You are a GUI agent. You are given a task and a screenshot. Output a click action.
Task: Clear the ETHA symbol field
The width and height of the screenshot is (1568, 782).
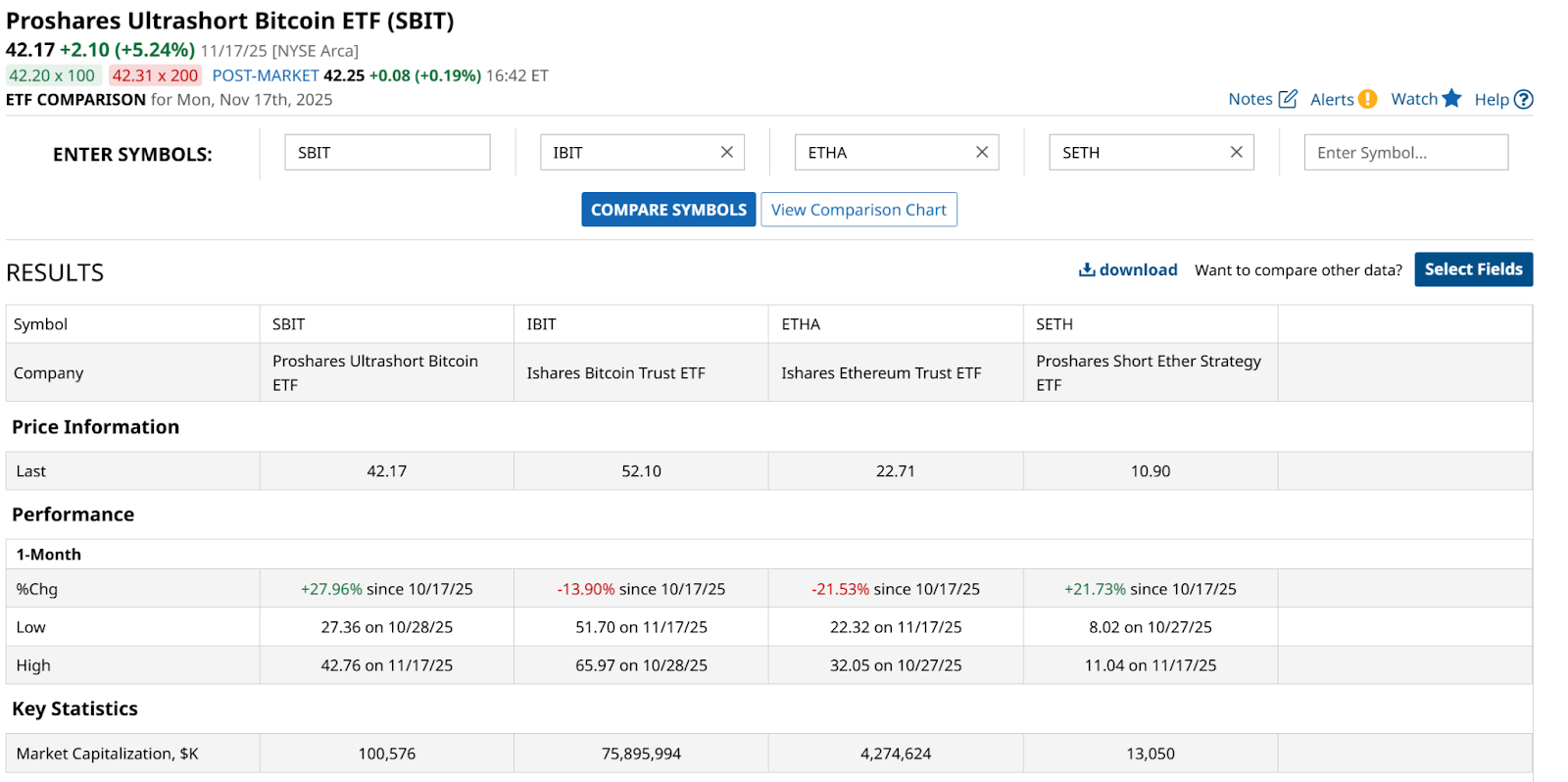click(981, 152)
